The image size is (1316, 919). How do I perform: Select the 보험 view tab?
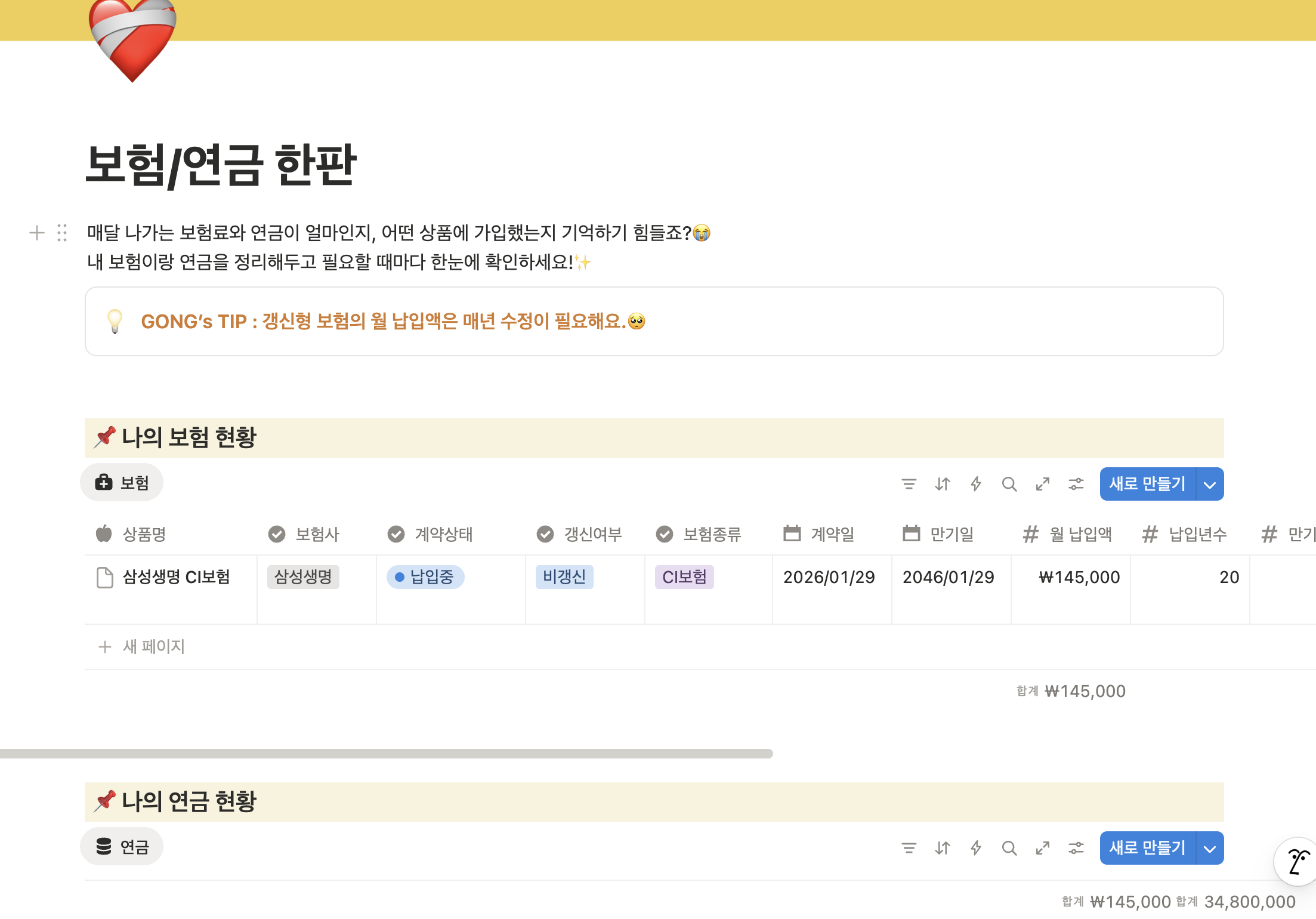click(x=122, y=483)
